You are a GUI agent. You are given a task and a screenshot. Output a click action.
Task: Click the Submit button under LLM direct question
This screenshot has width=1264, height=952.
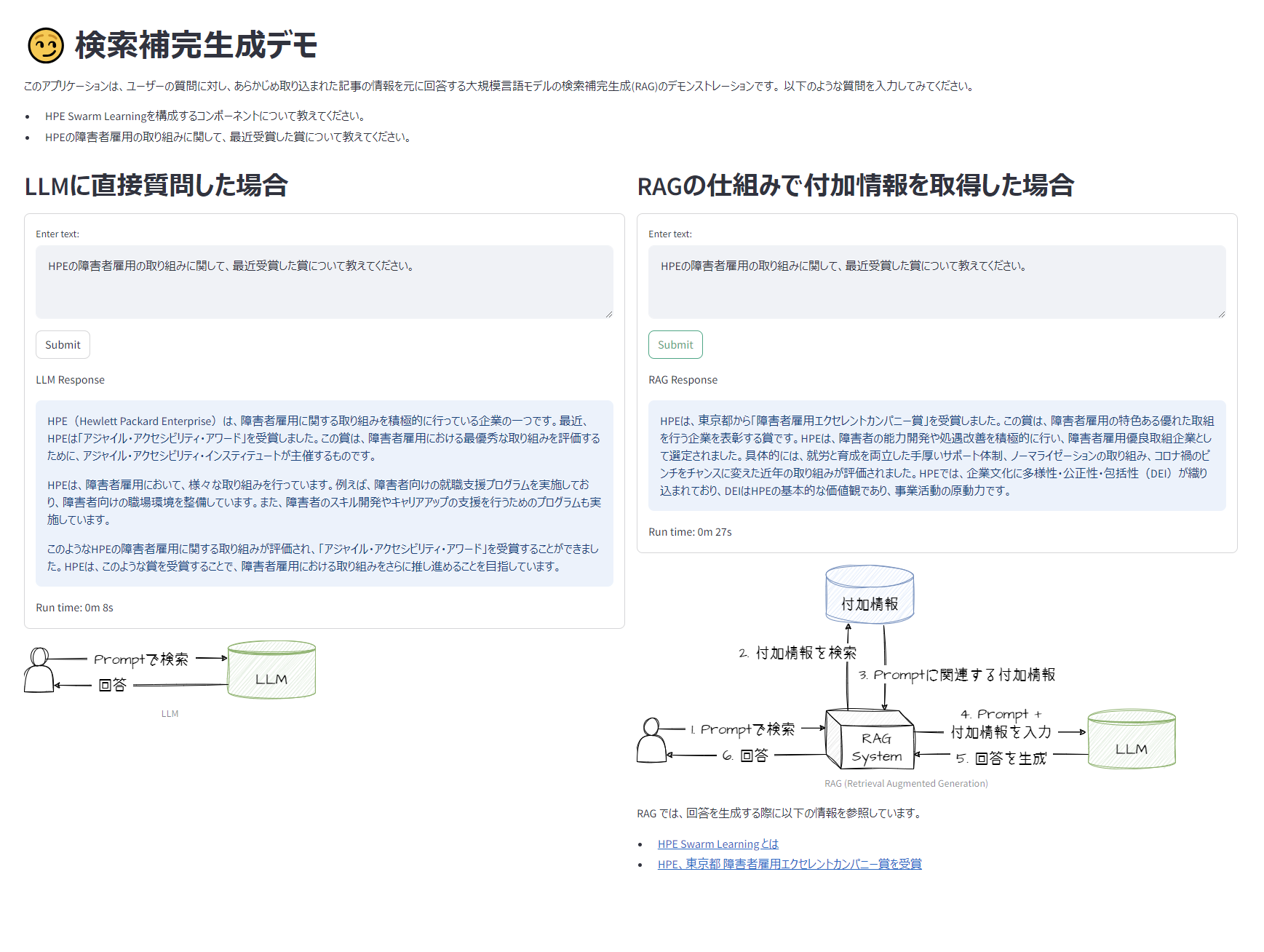[x=63, y=345]
